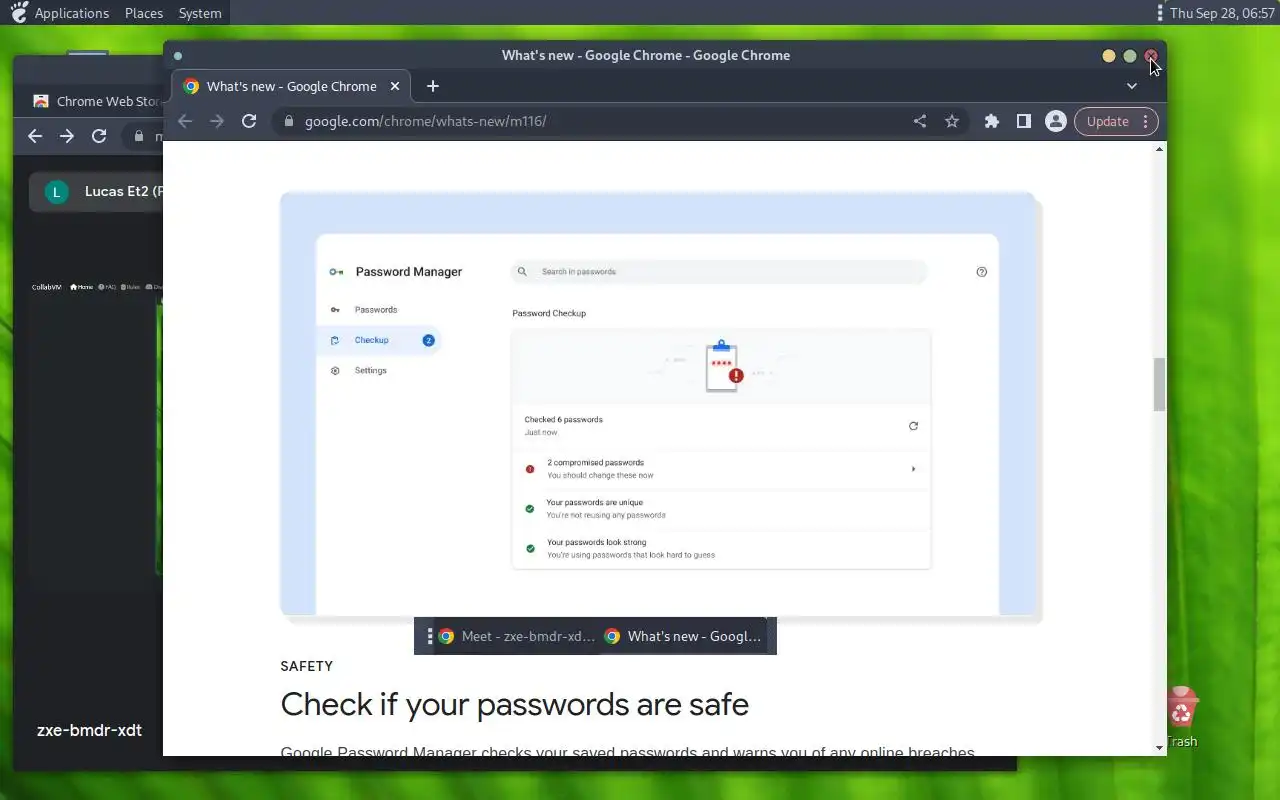
Task: Click the Check if your passwords are safe heading
Action: click(514, 704)
